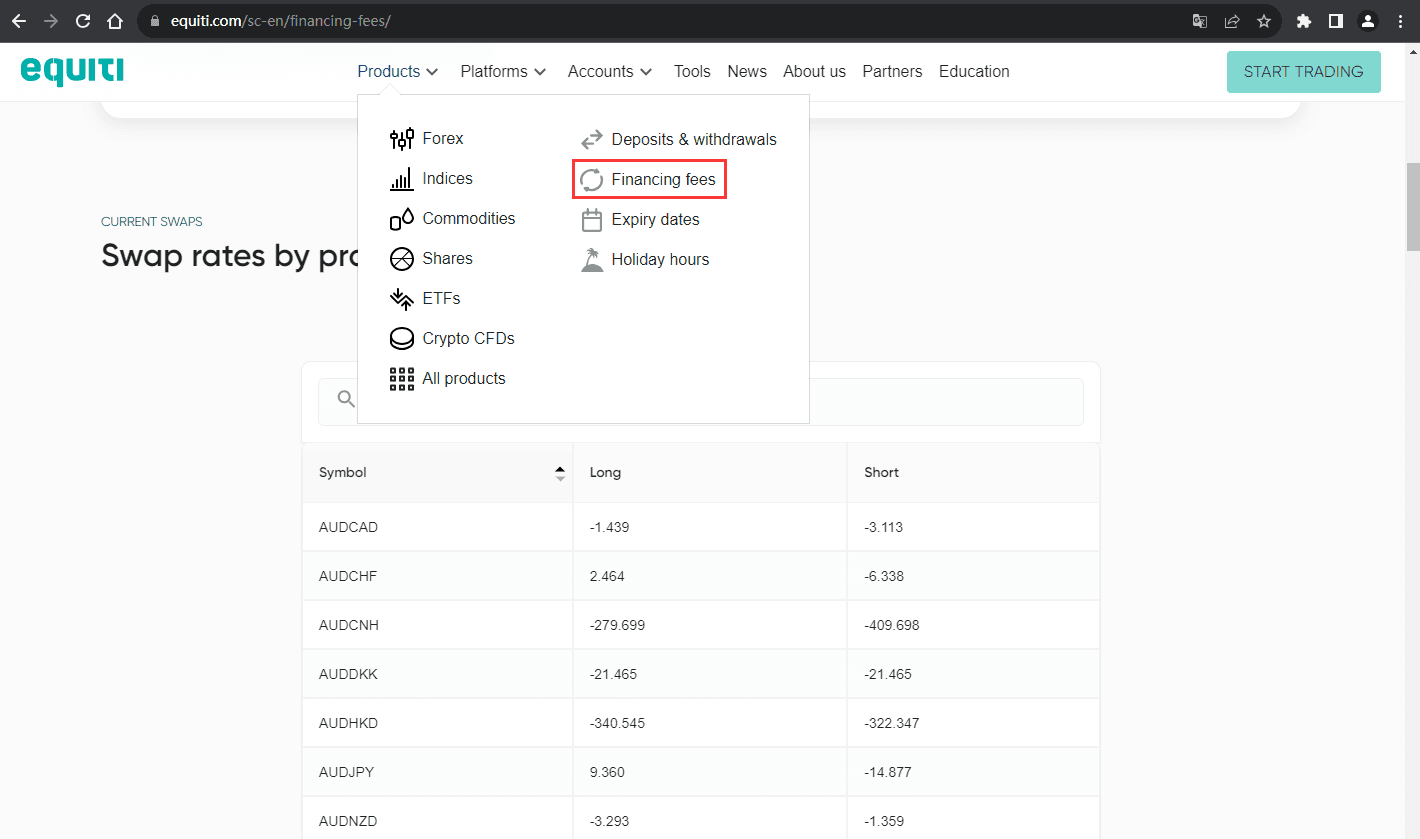Open Financing fees link
The image size is (1420, 839).
point(663,180)
